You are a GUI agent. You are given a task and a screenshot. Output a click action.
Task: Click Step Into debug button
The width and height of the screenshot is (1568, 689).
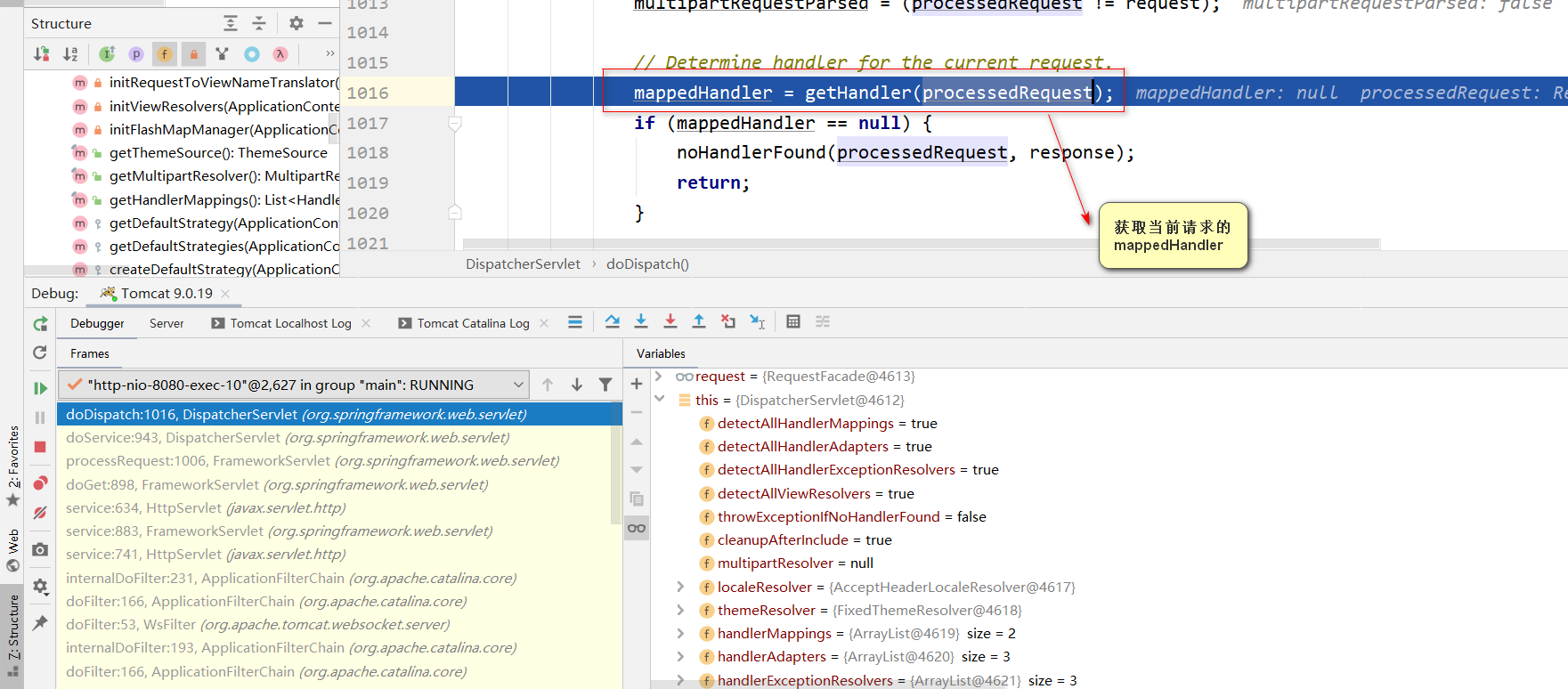click(x=641, y=322)
